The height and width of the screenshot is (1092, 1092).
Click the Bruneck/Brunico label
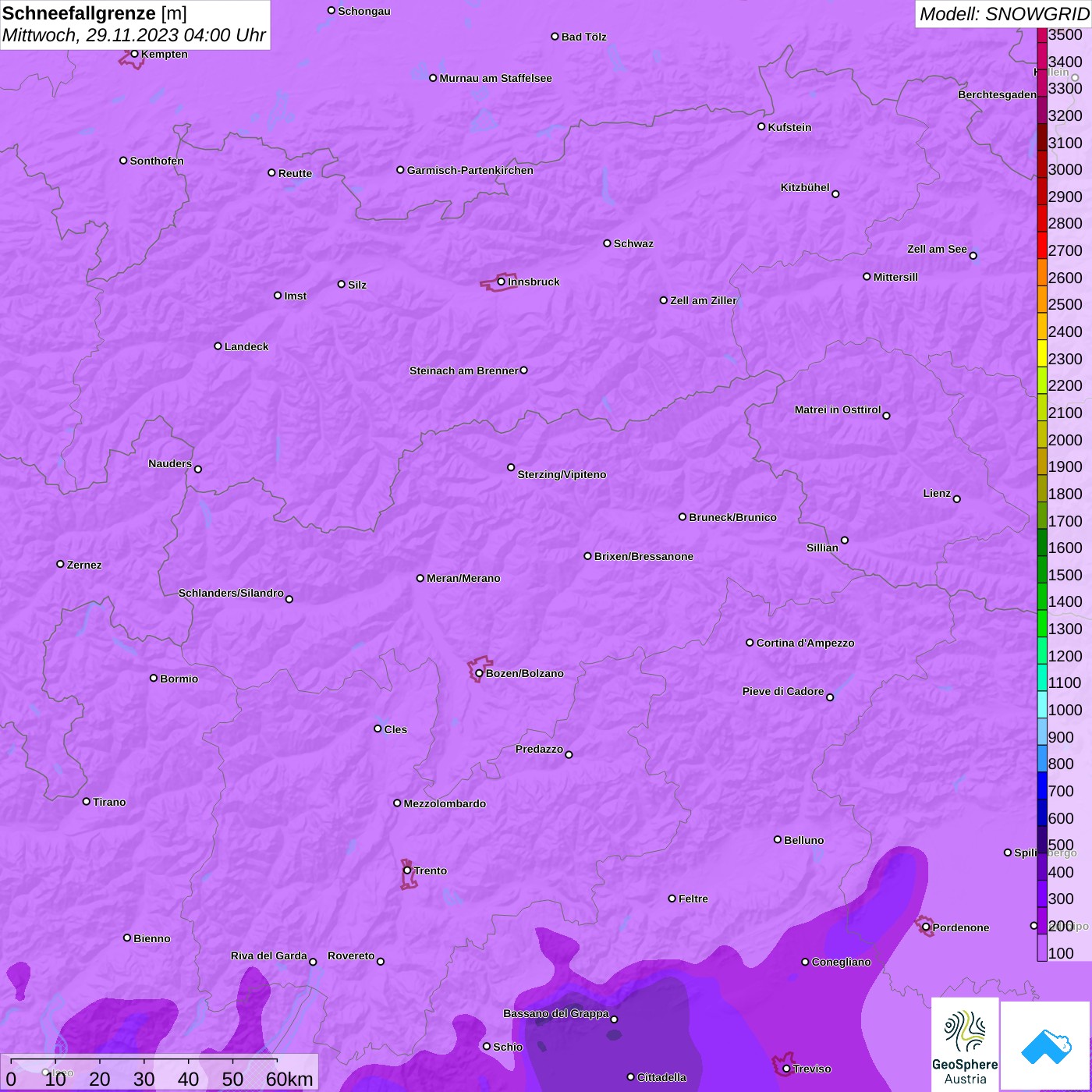coord(732,517)
